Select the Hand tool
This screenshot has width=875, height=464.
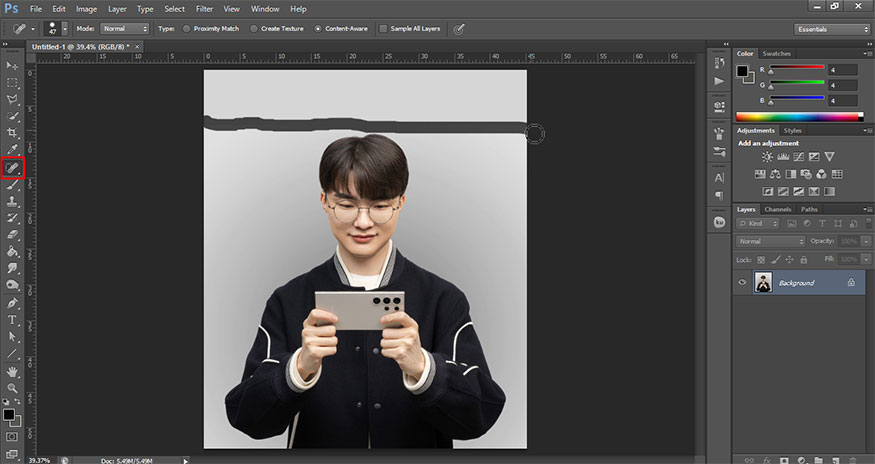click(13, 371)
